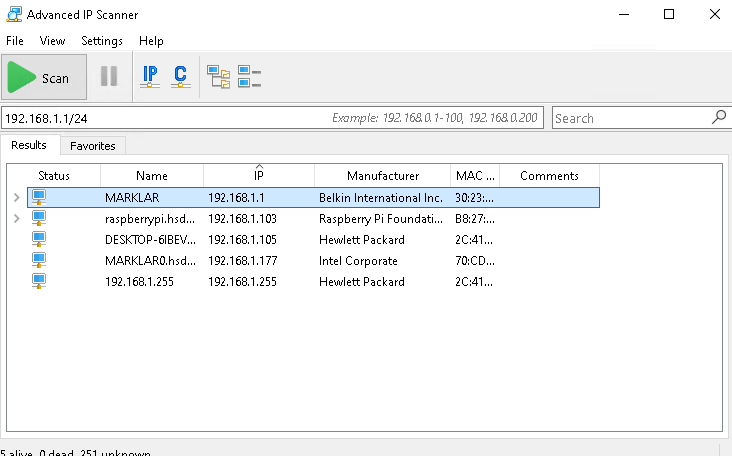The width and height of the screenshot is (732, 456).
Task: Click the MAC cell 70:CD...
Action: click(475, 261)
